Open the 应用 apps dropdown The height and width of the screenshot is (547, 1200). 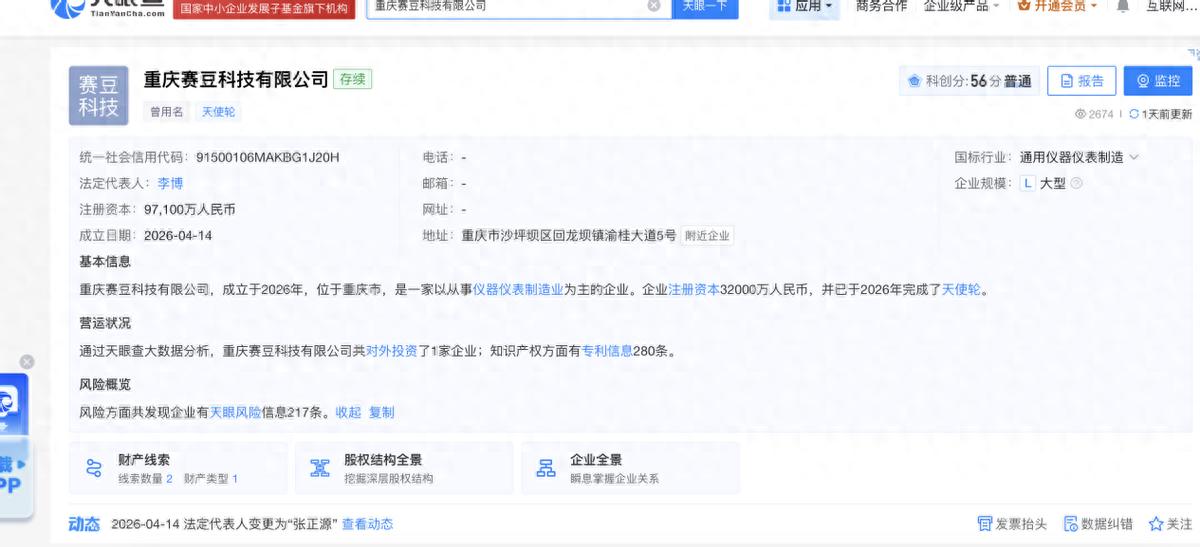pos(802,6)
